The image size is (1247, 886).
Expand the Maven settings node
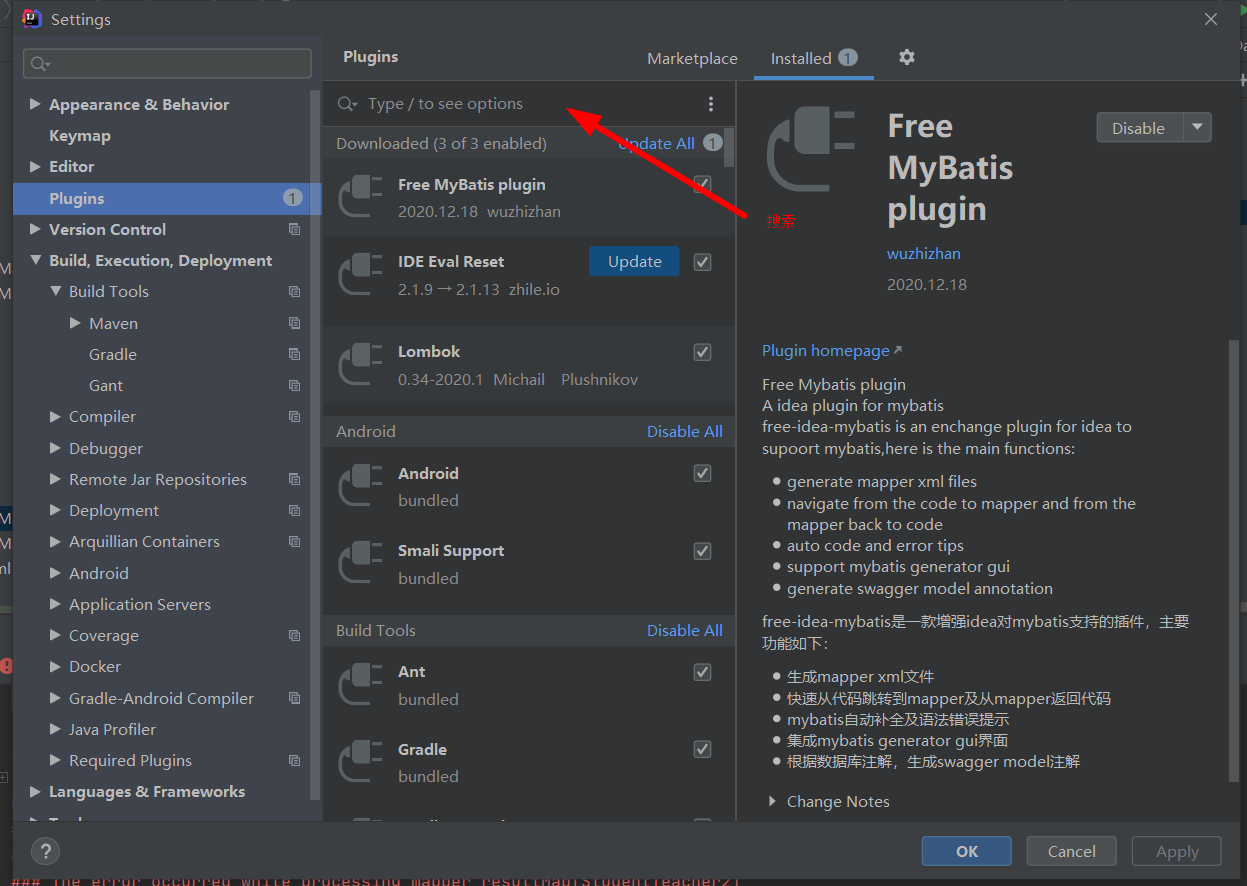point(76,323)
